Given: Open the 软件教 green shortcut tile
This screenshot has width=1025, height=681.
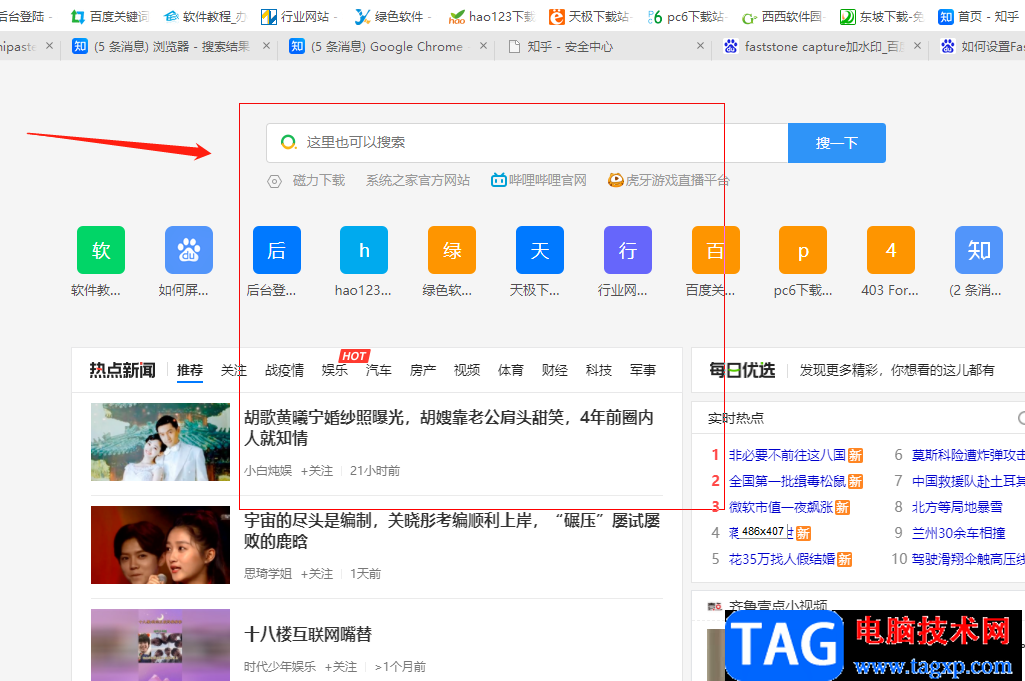Looking at the screenshot, I should click(x=101, y=250).
